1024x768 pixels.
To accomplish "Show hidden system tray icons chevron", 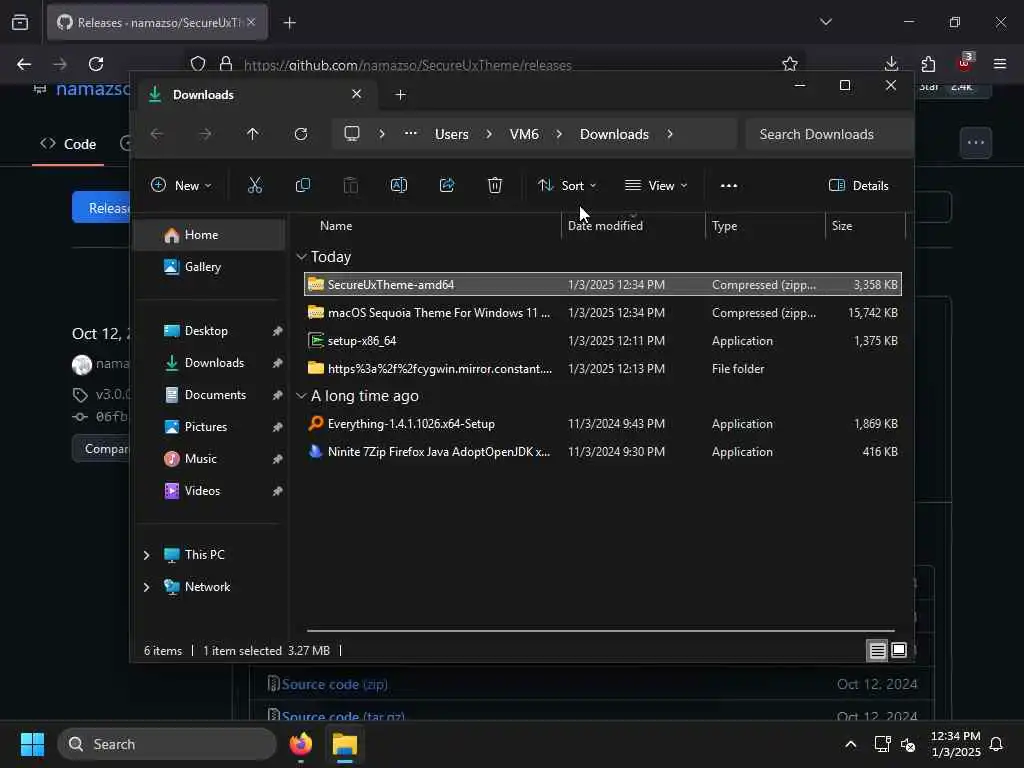I will [850, 744].
